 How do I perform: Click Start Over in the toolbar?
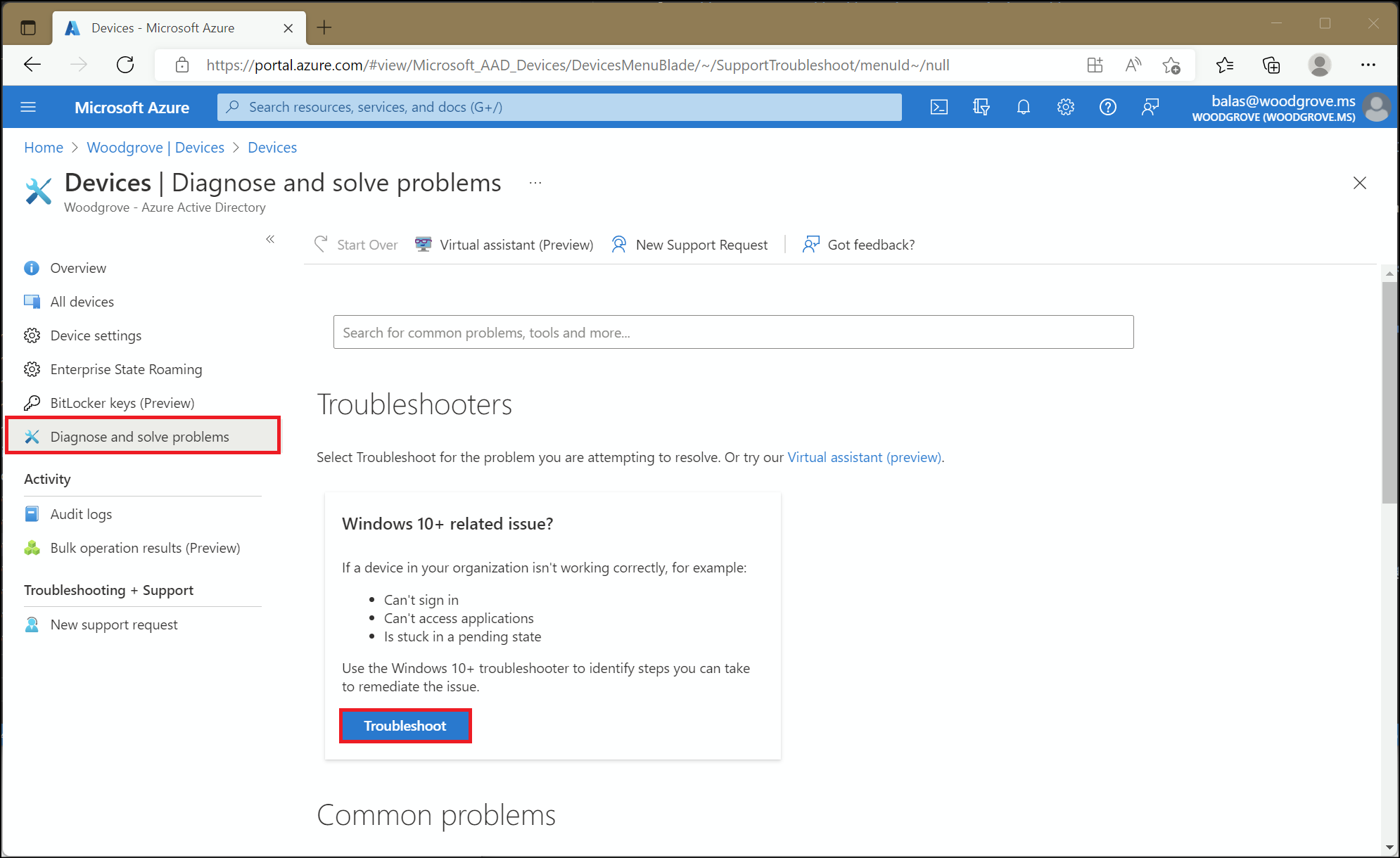[356, 245]
